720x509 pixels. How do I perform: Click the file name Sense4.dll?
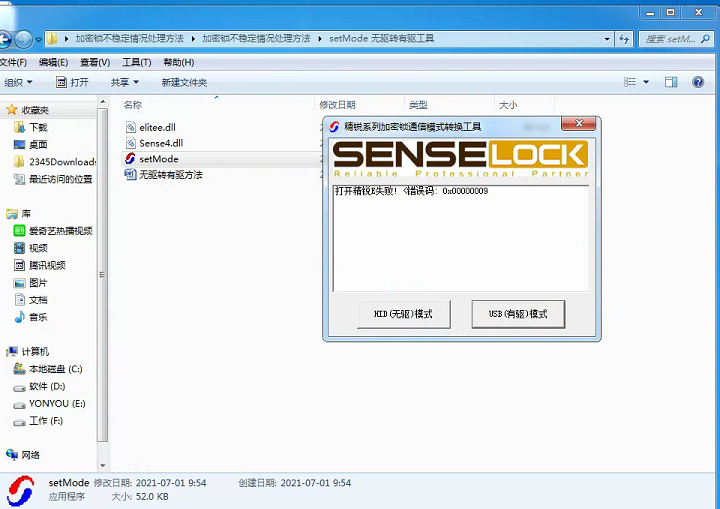[161, 143]
